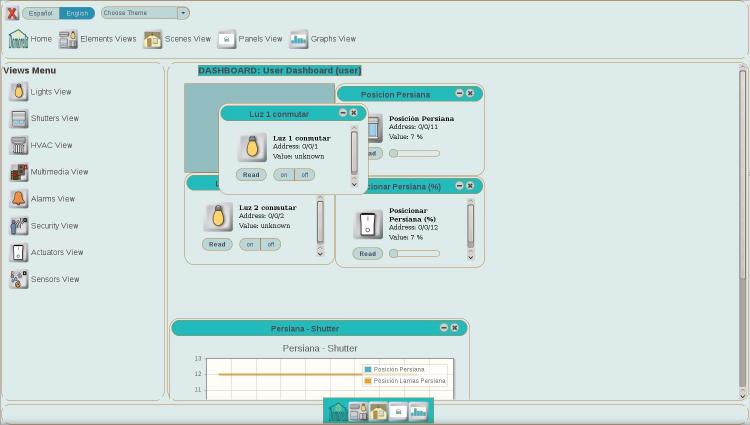This screenshot has height=425, width=750.
Task: Click the dashboard vertical scrollbar
Action: pos(743,230)
